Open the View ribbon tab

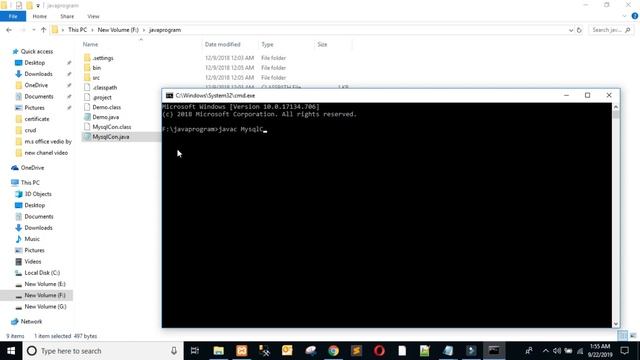(93, 16)
